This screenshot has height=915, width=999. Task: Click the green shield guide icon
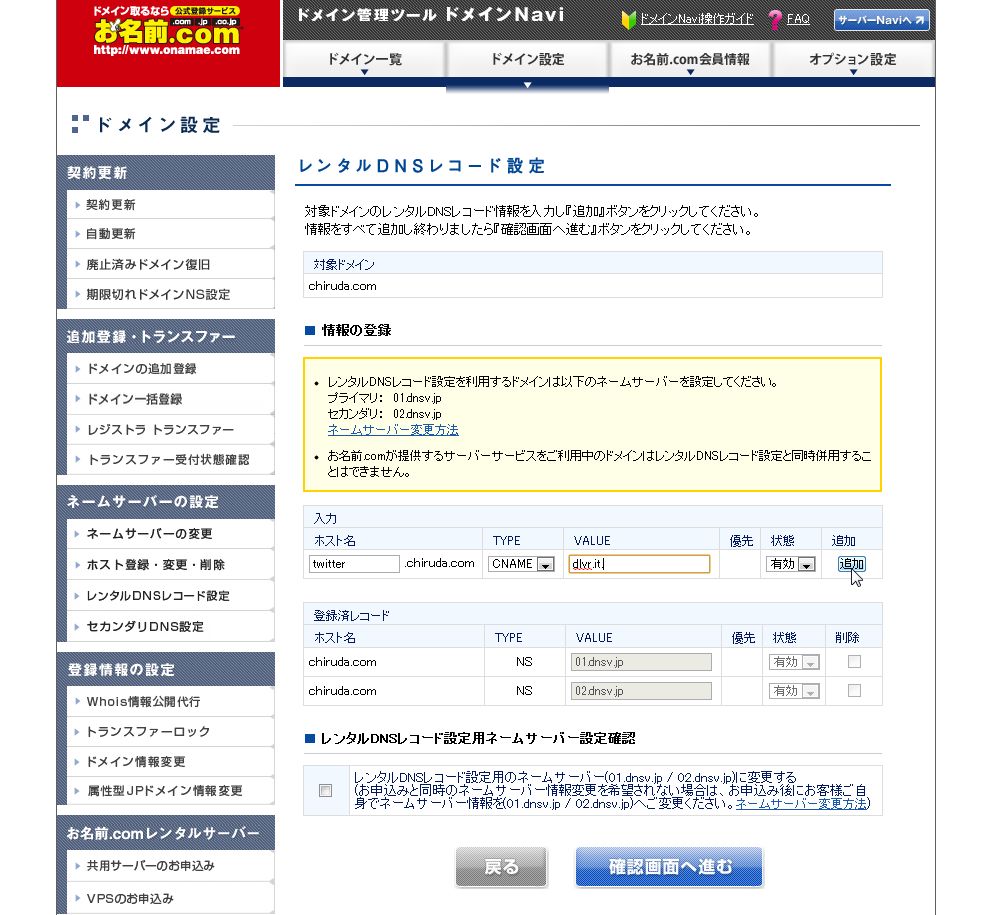tap(629, 20)
